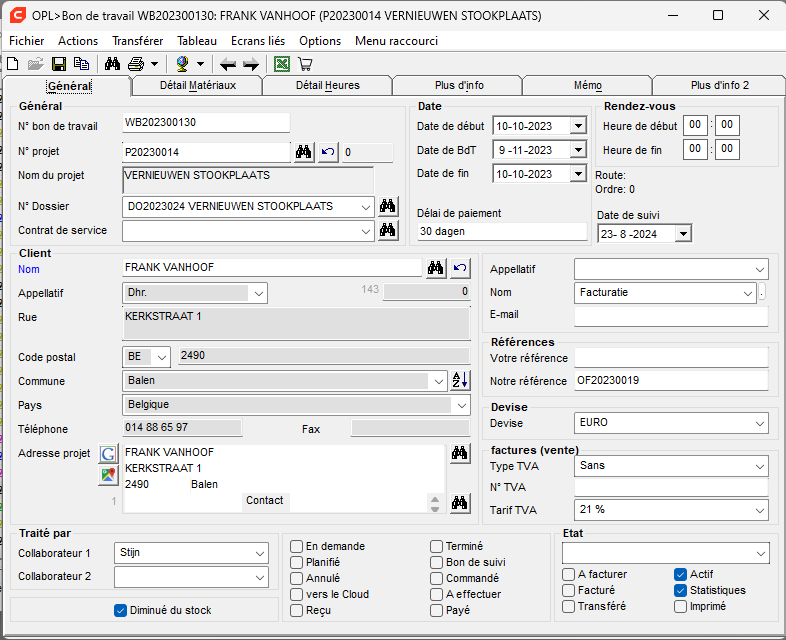
Task: Click Contact button in project address
Action: click(264, 501)
